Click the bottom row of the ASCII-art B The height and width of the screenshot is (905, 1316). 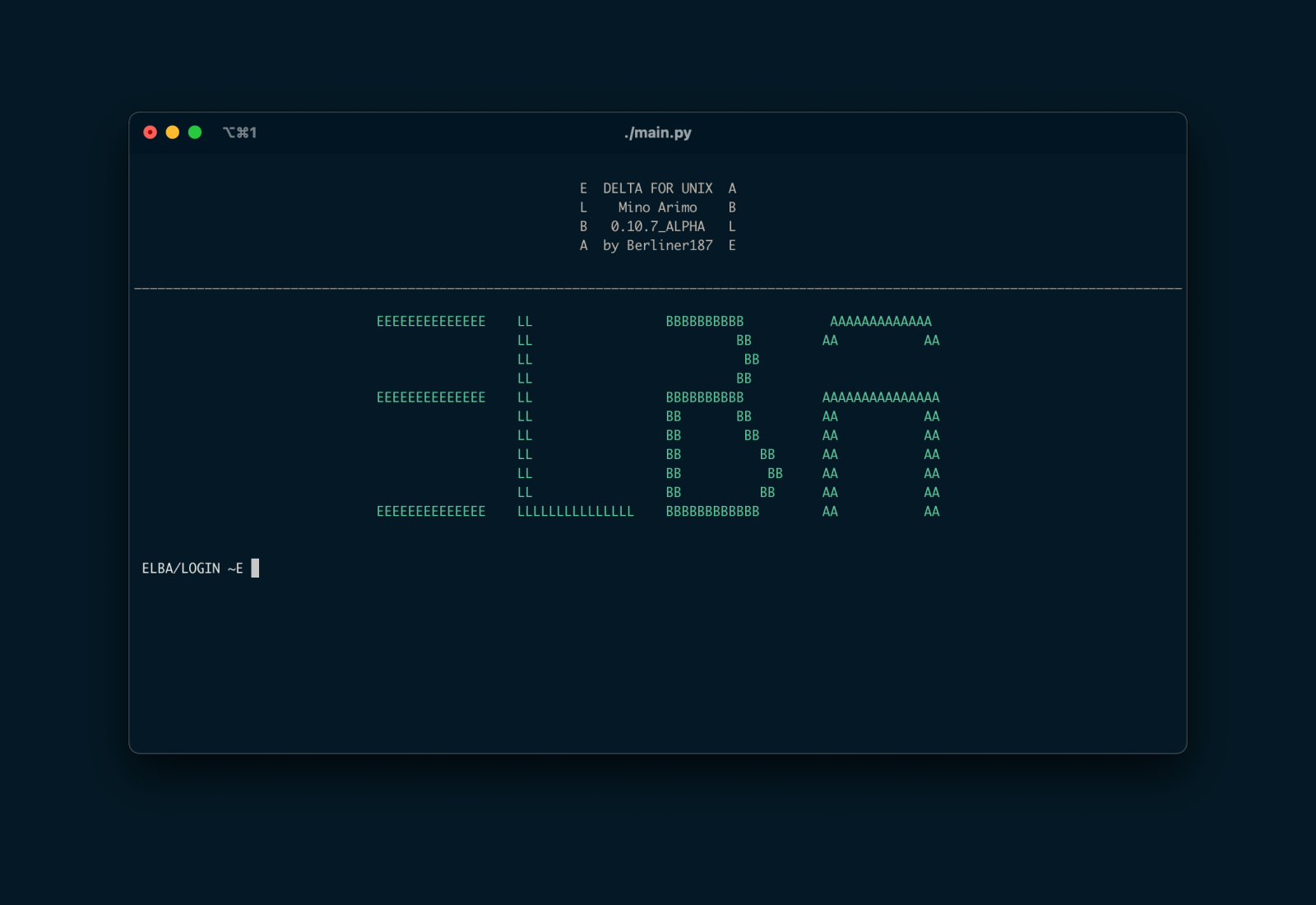(712, 512)
